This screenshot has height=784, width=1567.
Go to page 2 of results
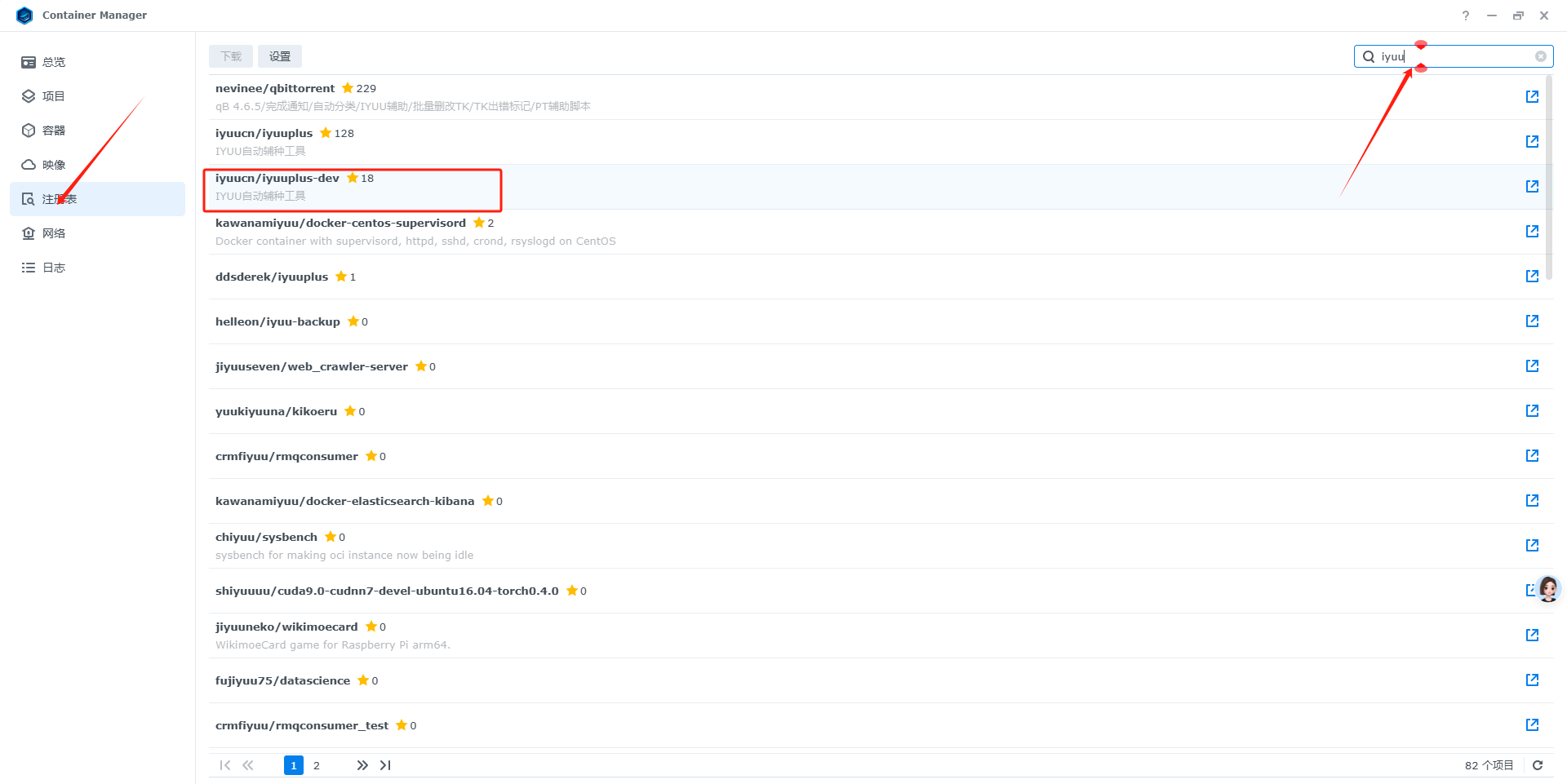click(317, 765)
